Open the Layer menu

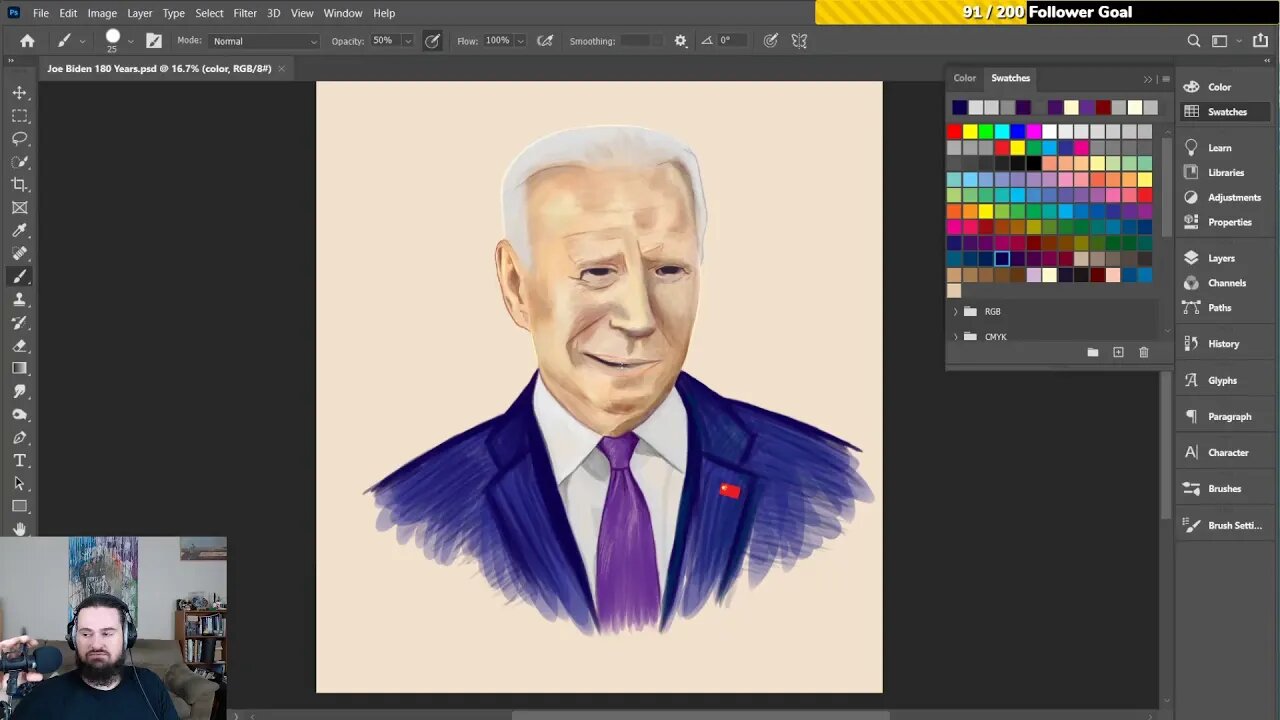140,13
